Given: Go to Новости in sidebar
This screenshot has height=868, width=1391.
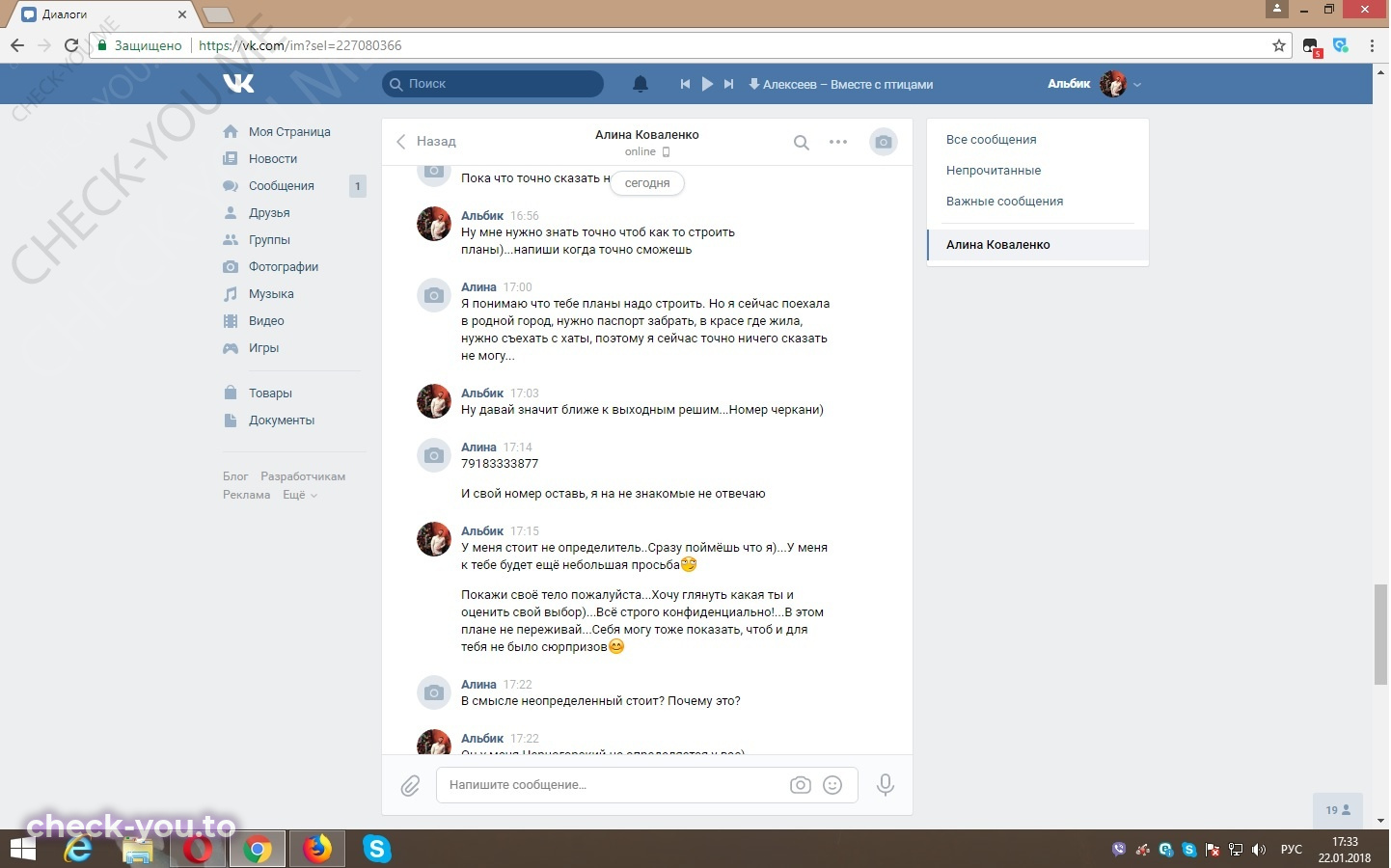Looking at the screenshot, I should [273, 159].
